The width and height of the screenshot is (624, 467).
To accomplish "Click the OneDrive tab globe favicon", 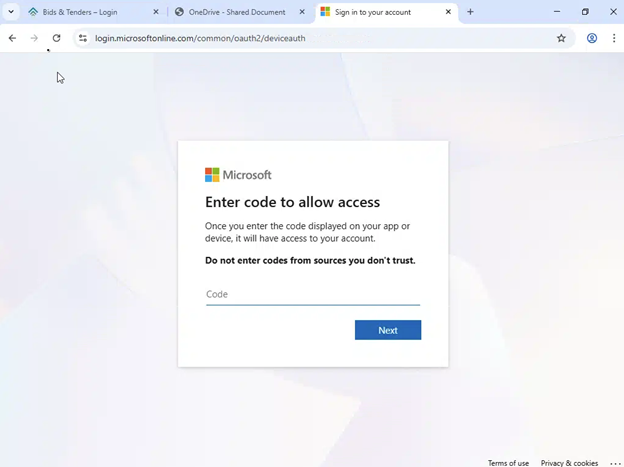I will click(179, 12).
